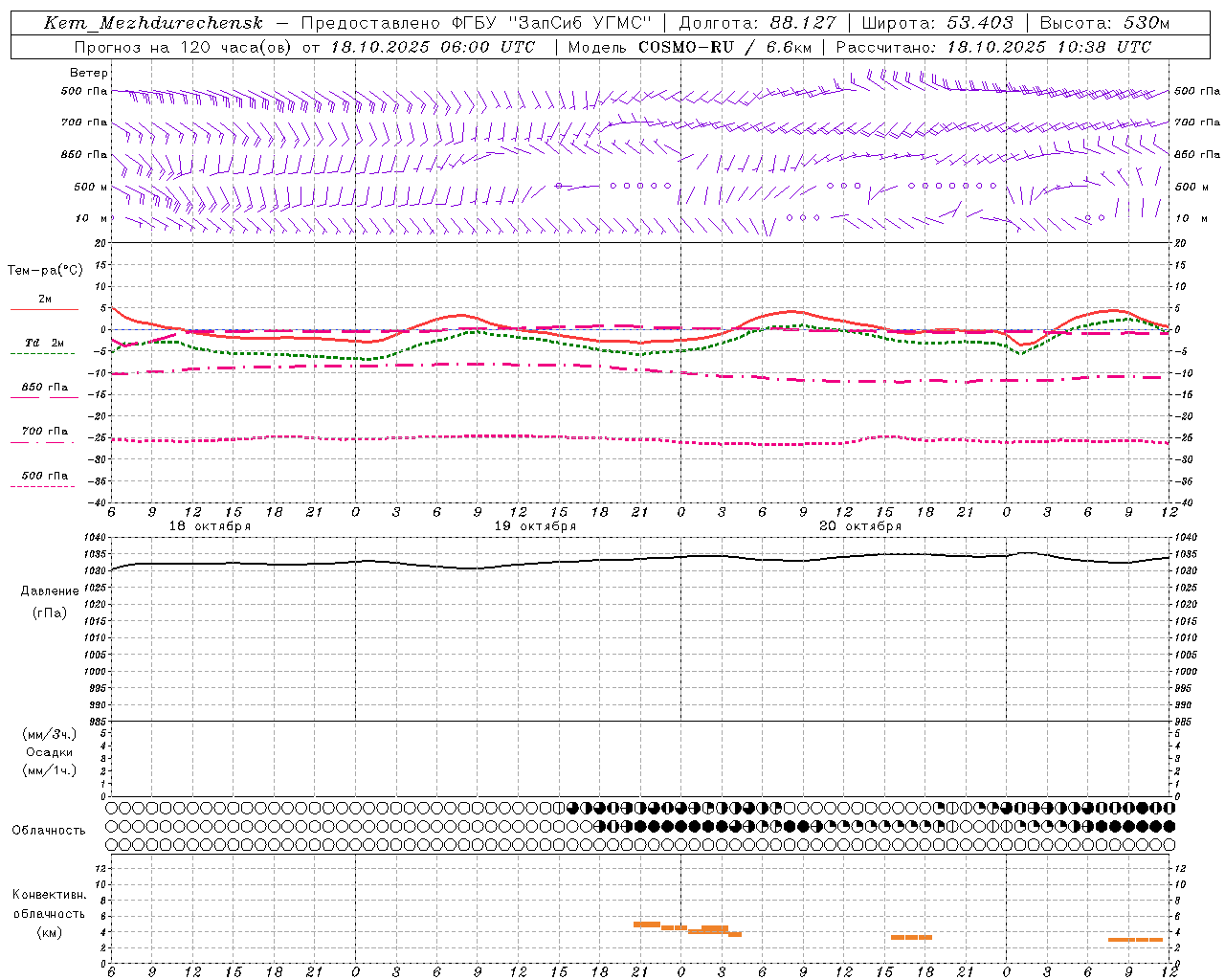Click the dotted '500 гПа' temperature legend line

[44, 486]
